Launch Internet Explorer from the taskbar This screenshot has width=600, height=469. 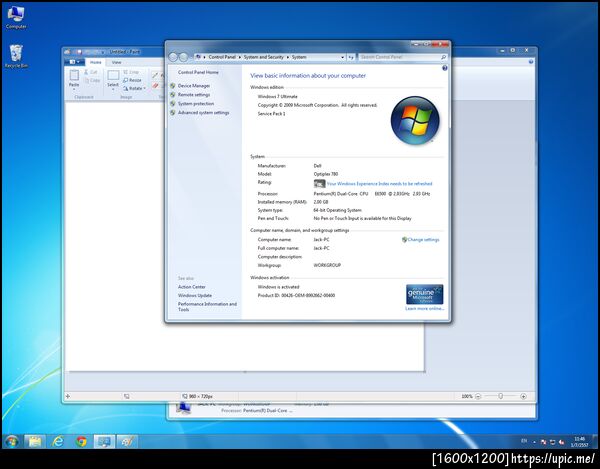[x=58, y=441]
